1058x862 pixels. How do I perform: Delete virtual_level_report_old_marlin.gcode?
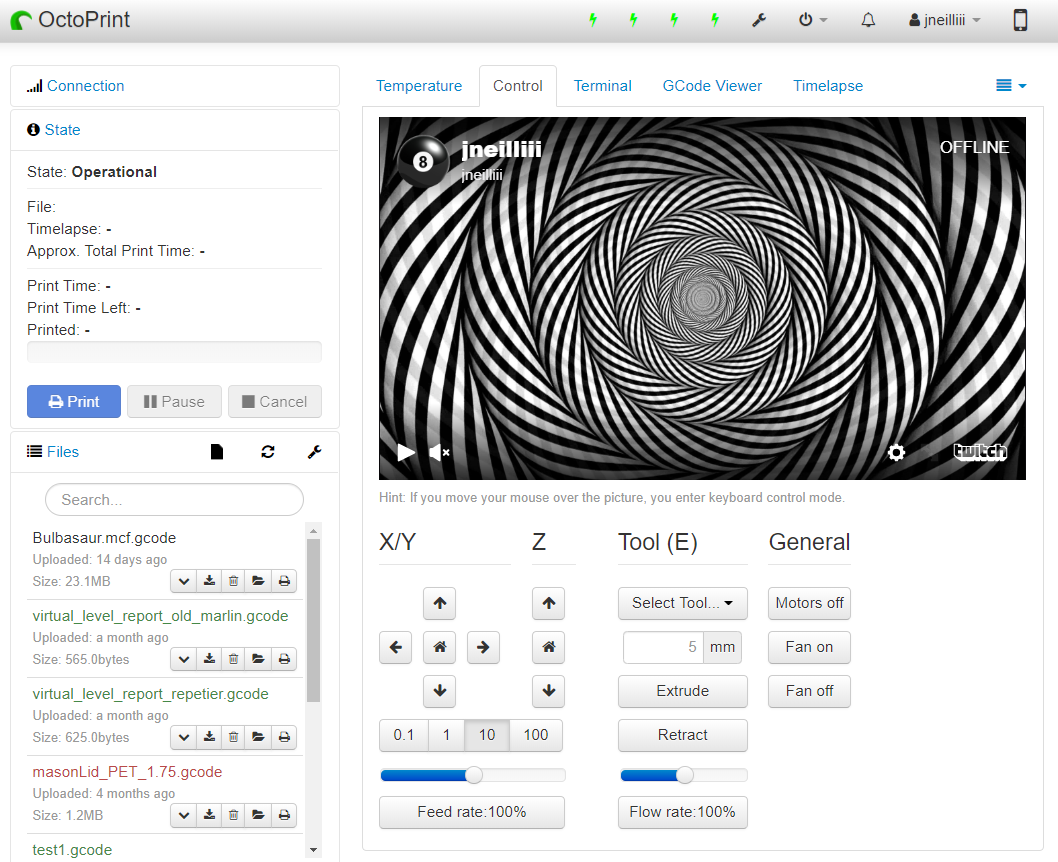[233, 659]
